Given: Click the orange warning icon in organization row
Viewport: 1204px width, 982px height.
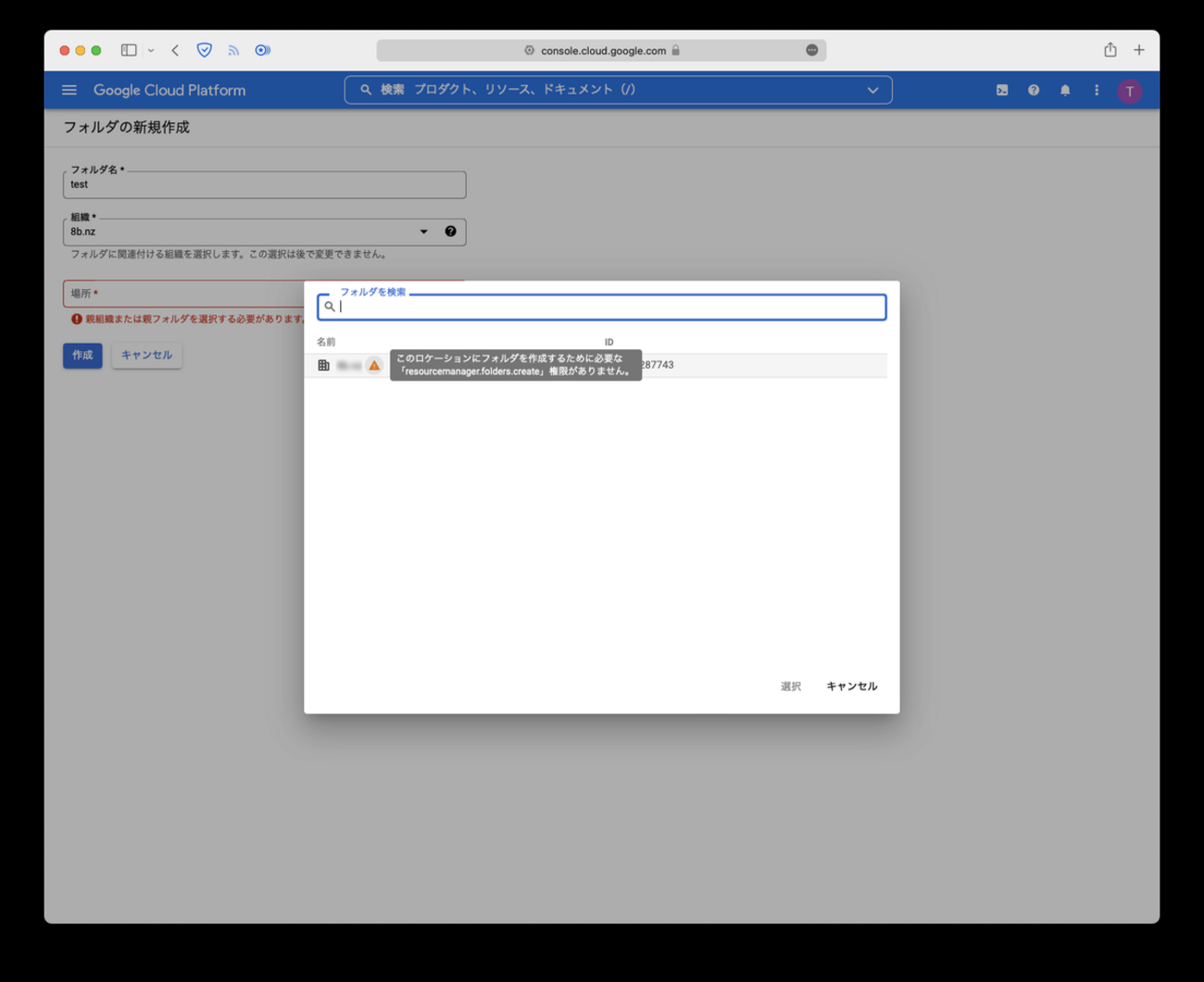Looking at the screenshot, I should pyautogui.click(x=374, y=365).
